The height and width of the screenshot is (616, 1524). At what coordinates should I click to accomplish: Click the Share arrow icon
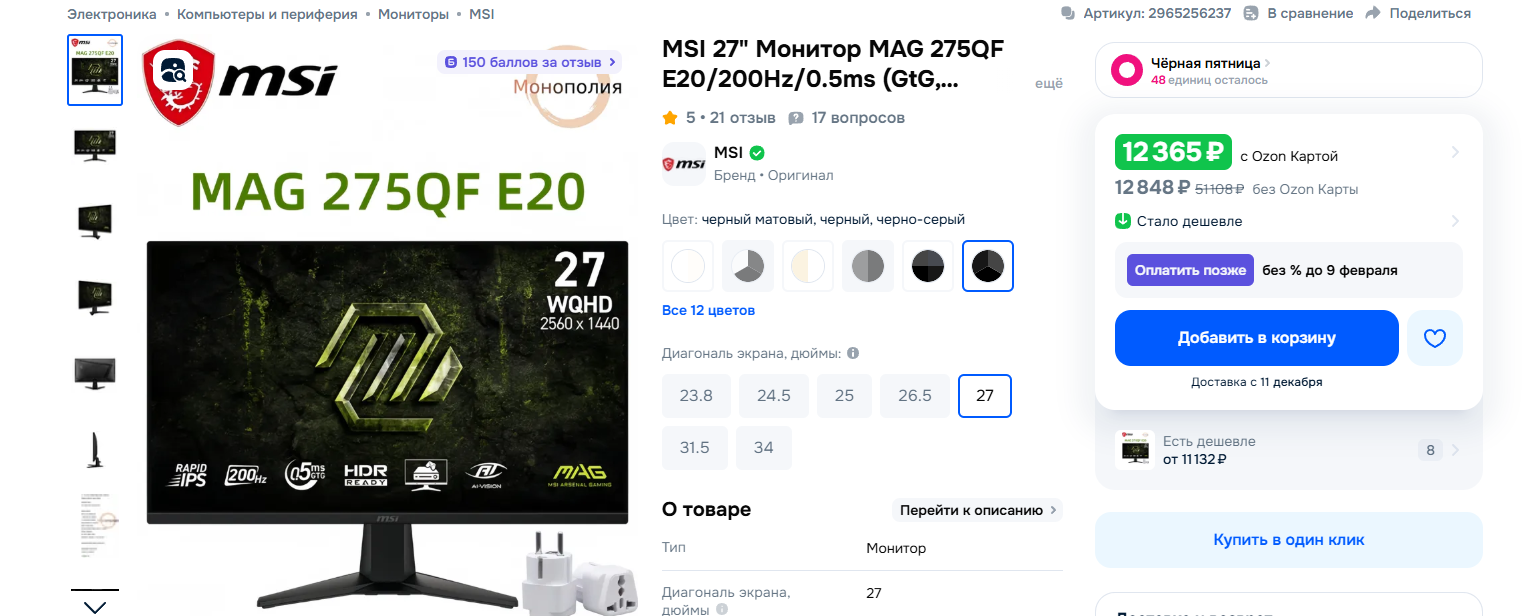[1373, 13]
